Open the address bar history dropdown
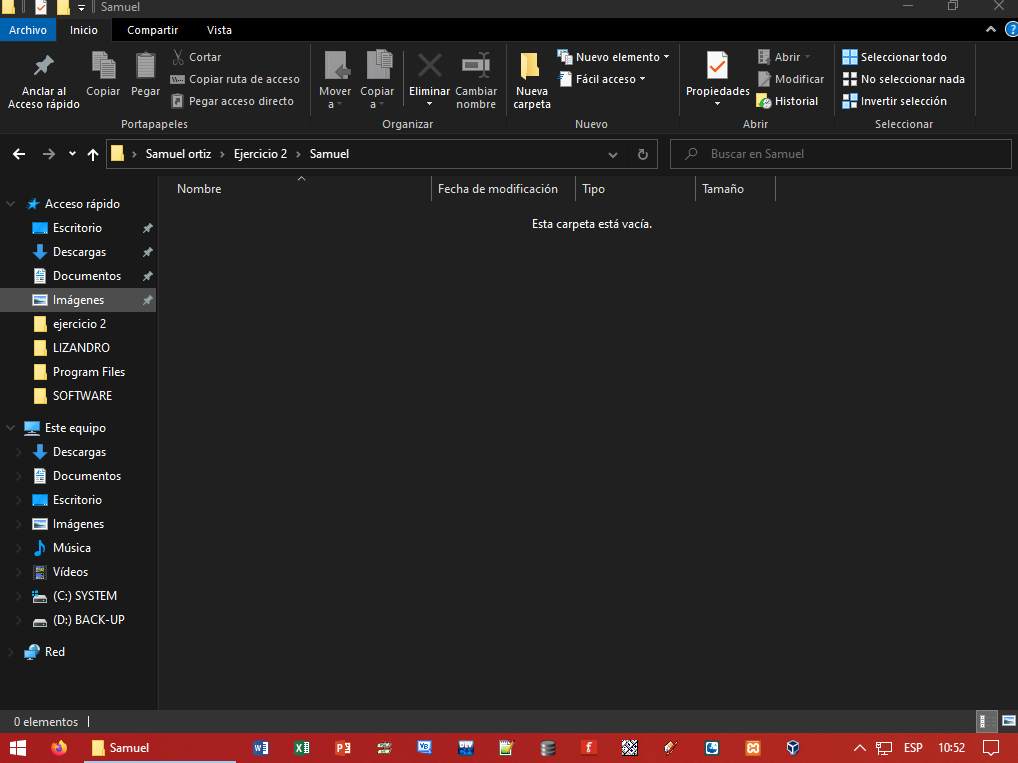This screenshot has height=763, width=1018. 613,155
